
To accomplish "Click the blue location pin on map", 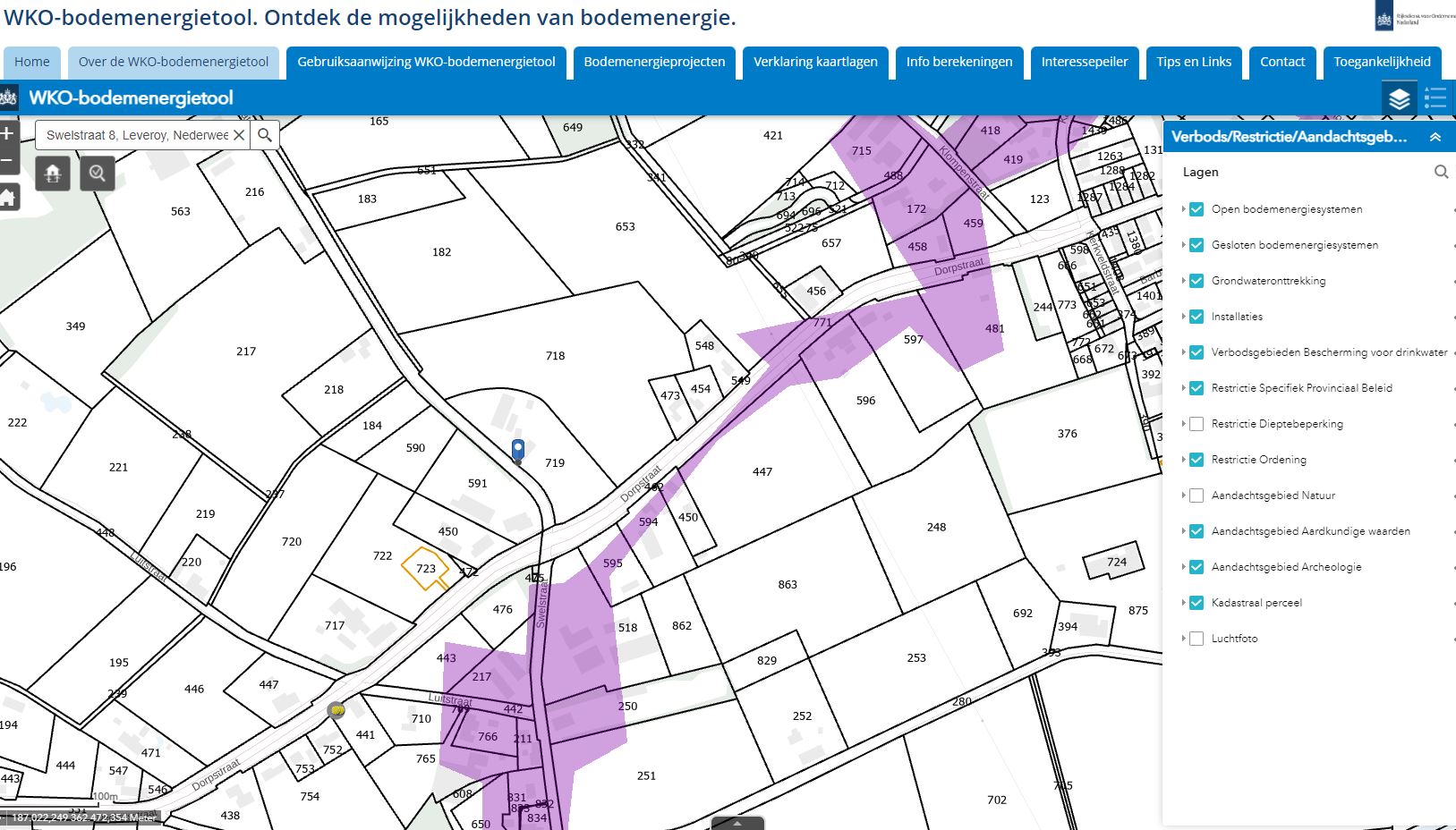I will coord(517,449).
